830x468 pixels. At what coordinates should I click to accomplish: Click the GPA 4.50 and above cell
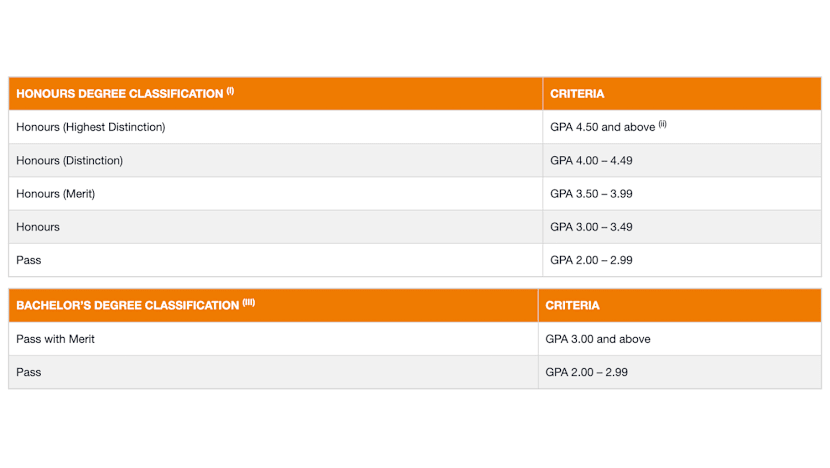pyautogui.click(x=602, y=127)
